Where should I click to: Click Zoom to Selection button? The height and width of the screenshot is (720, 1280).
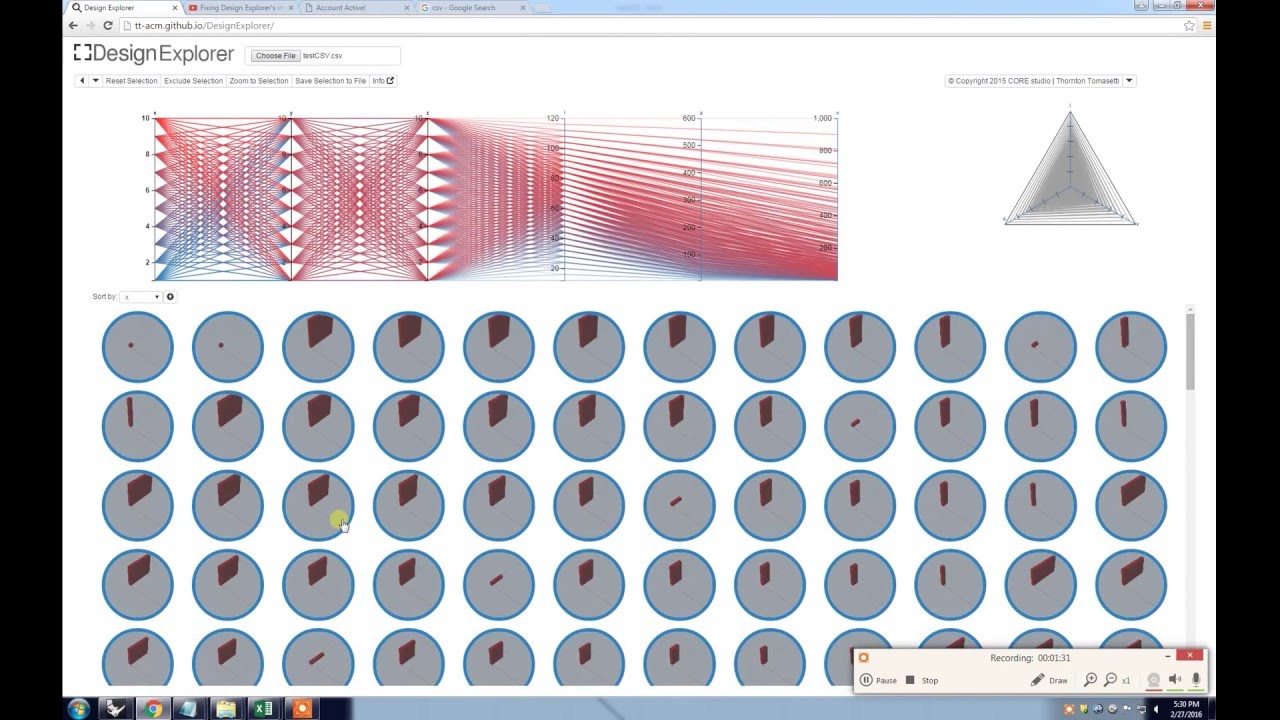258,81
